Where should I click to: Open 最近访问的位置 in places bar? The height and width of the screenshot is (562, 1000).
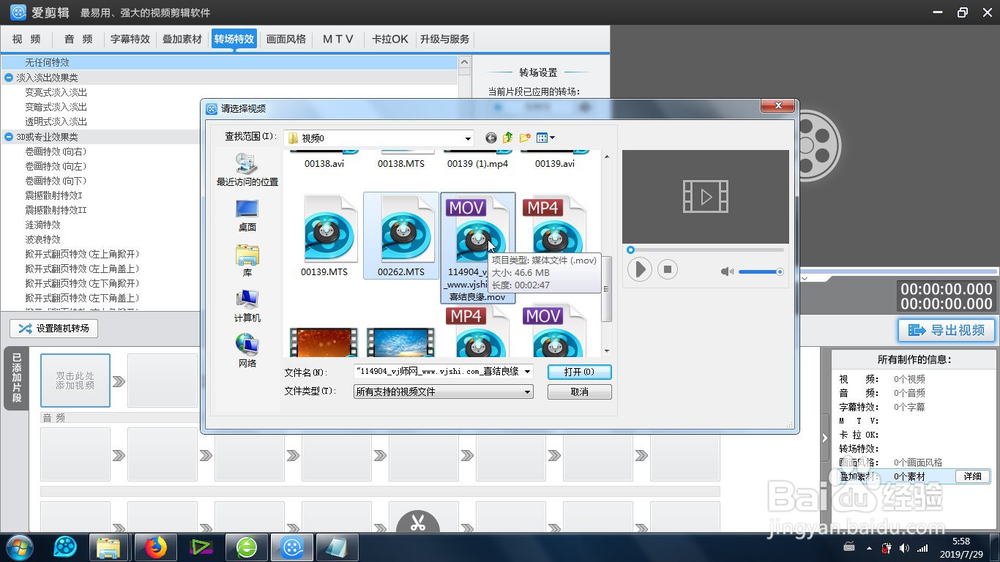247,170
